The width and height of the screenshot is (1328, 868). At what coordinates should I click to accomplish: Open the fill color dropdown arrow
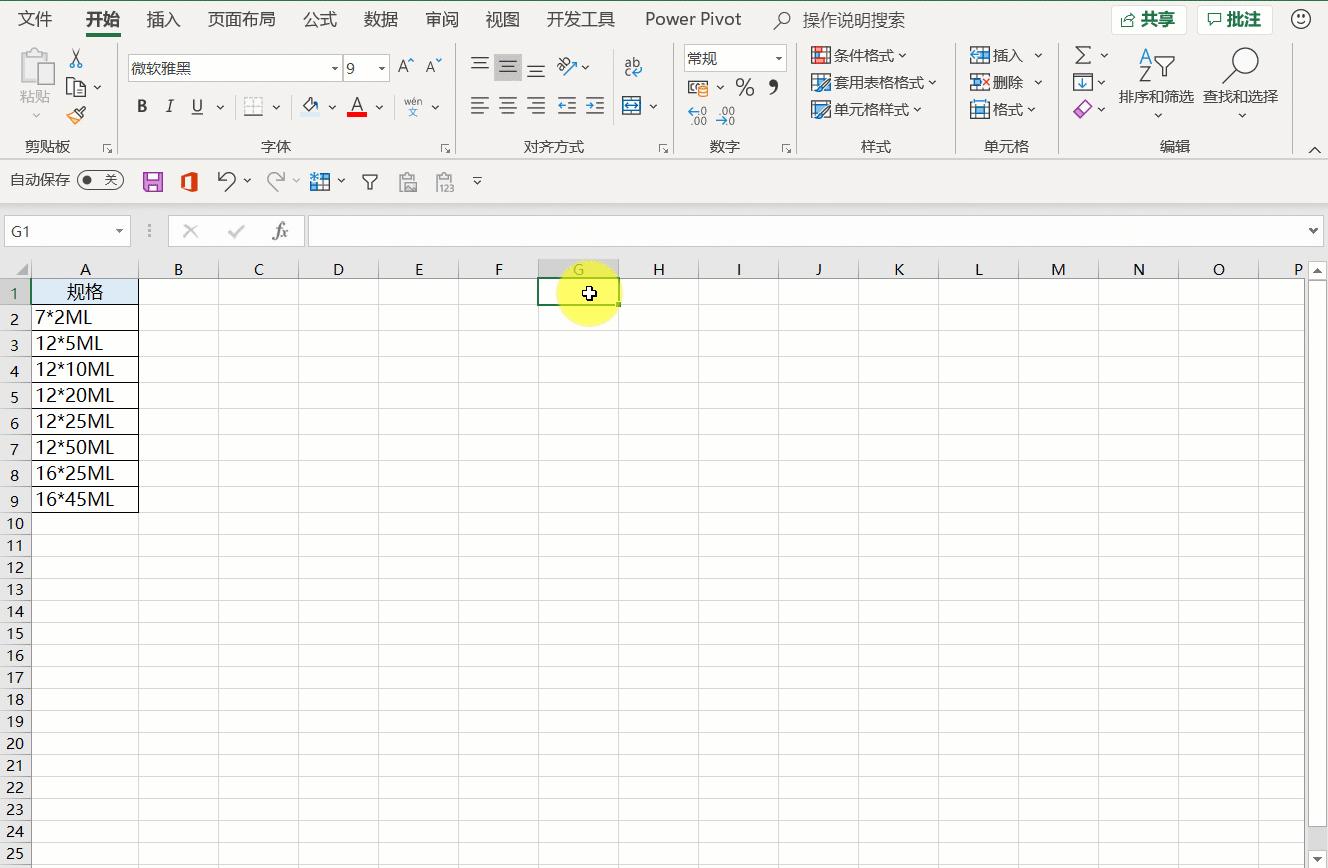pyautogui.click(x=331, y=106)
